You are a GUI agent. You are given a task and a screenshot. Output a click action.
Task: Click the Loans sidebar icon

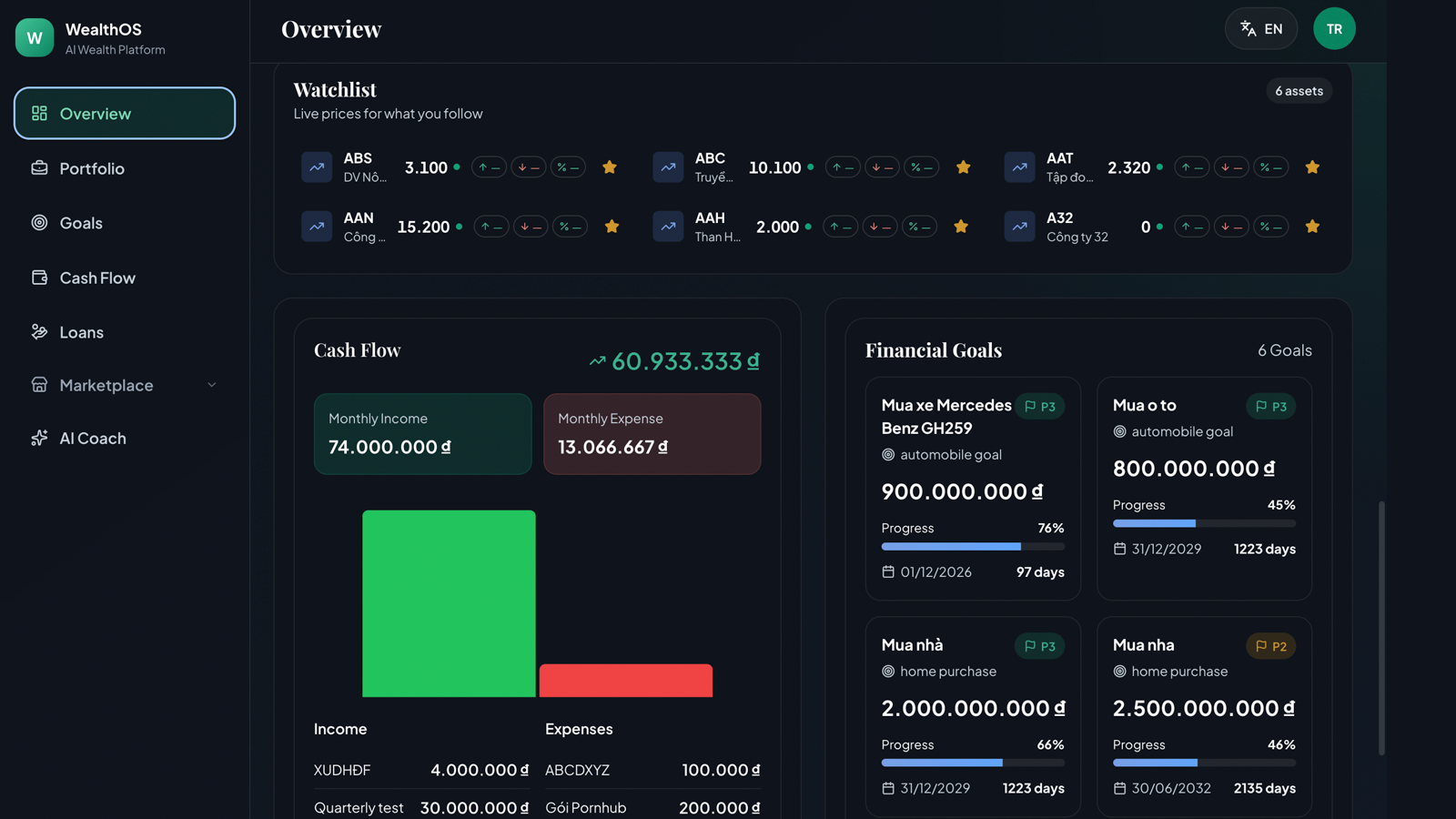click(x=39, y=332)
